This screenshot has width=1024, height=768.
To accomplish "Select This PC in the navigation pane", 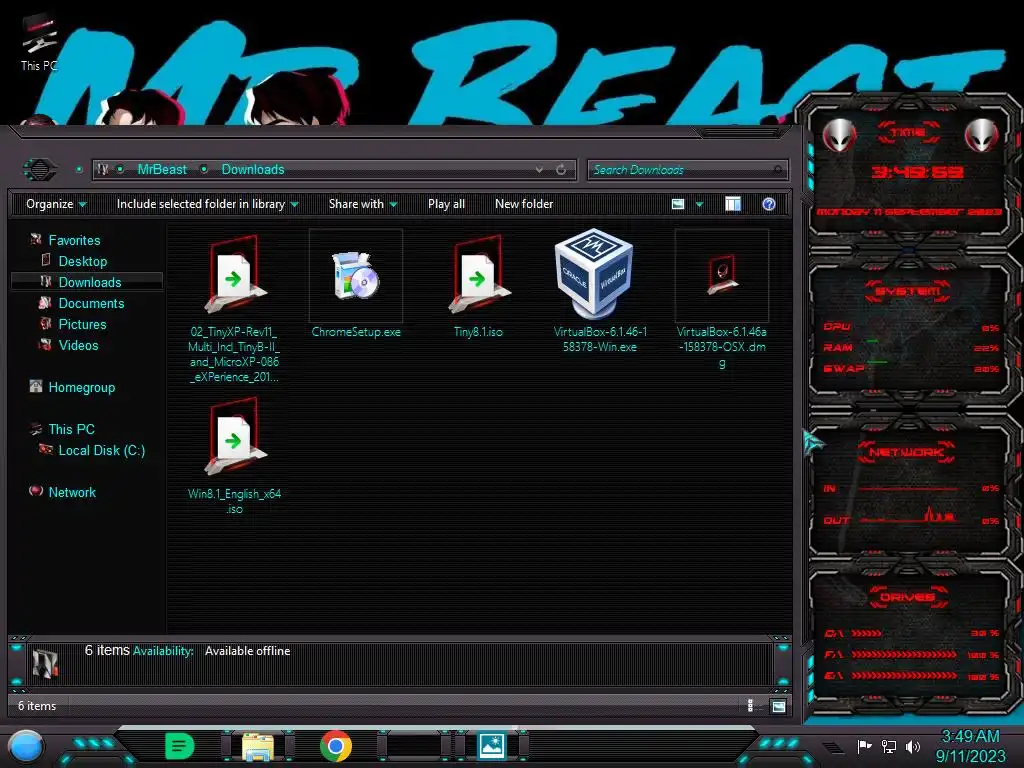I will pos(71,429).
